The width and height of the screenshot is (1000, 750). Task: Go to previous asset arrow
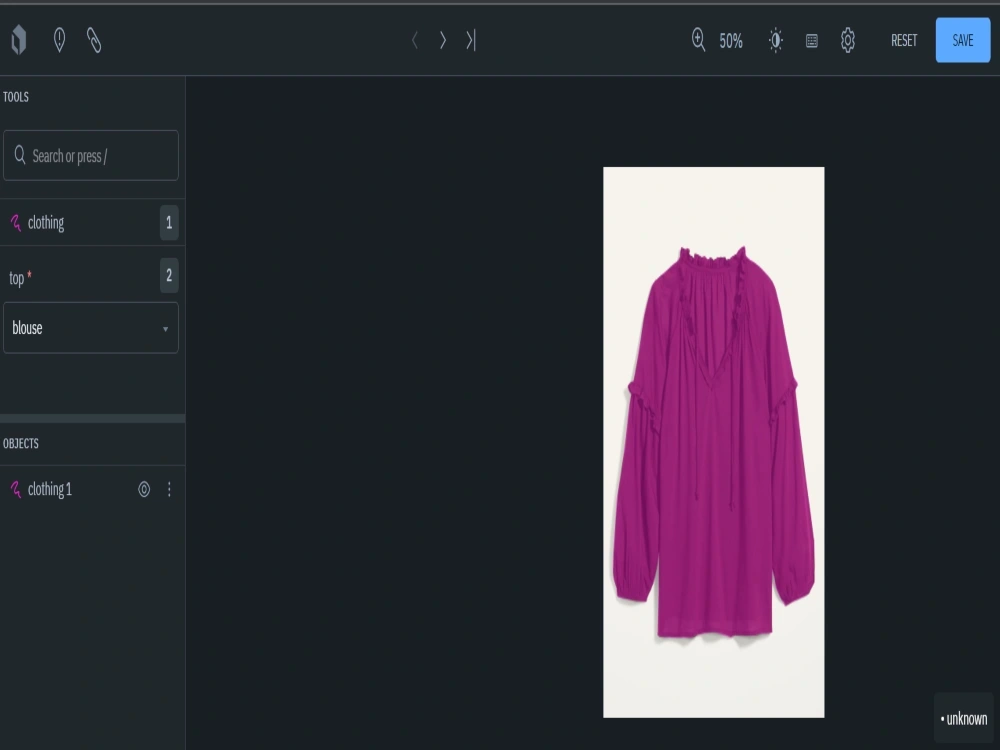pyautogui.click(x=415, y=40)
